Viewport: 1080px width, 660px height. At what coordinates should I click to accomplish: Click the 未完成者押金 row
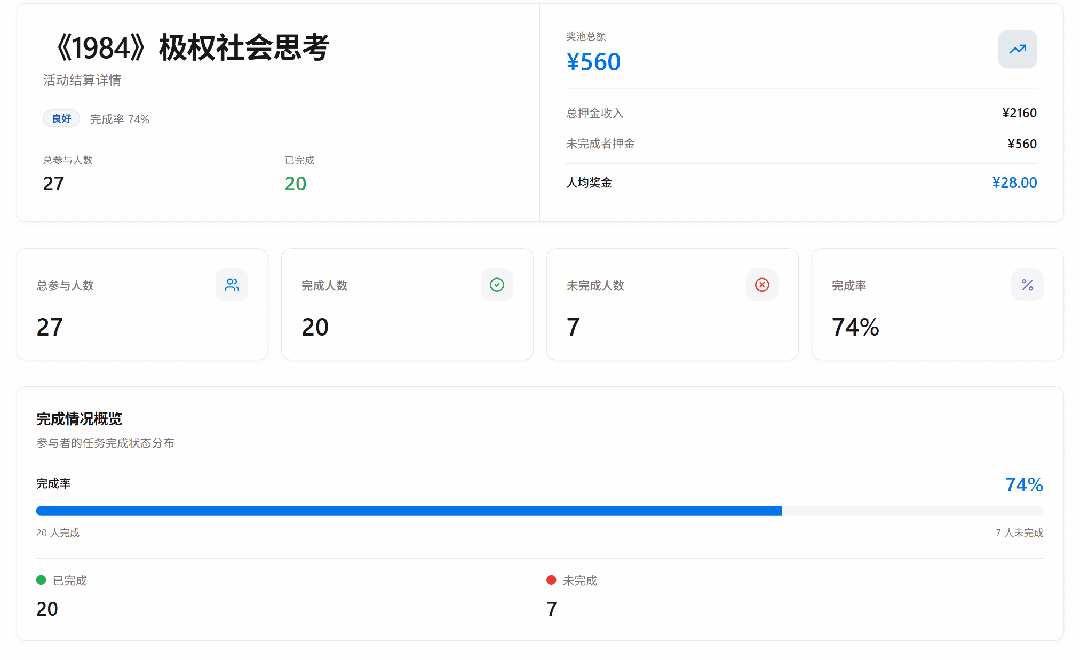coord(800,143)
